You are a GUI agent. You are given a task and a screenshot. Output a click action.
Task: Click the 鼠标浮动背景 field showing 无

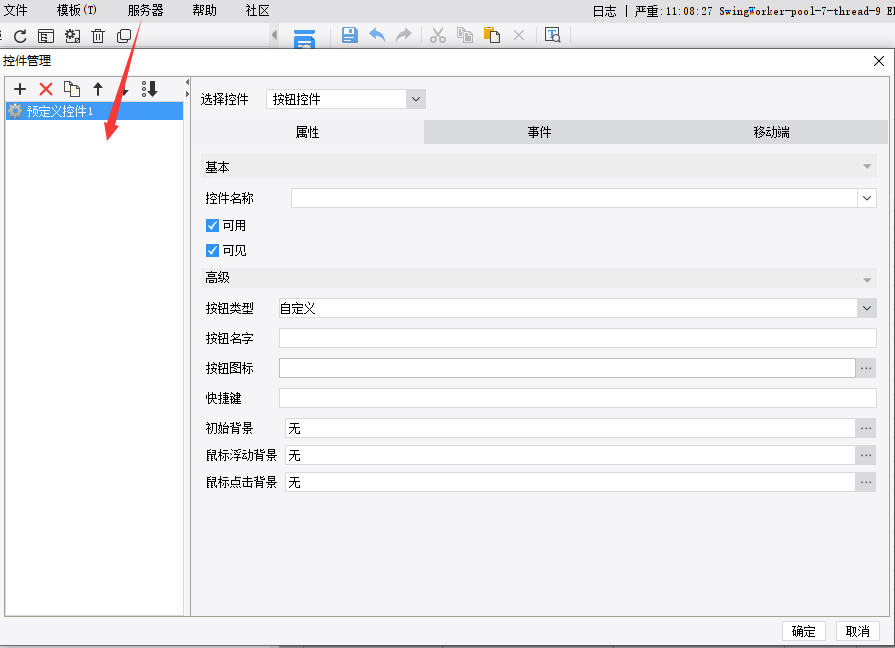570,455
